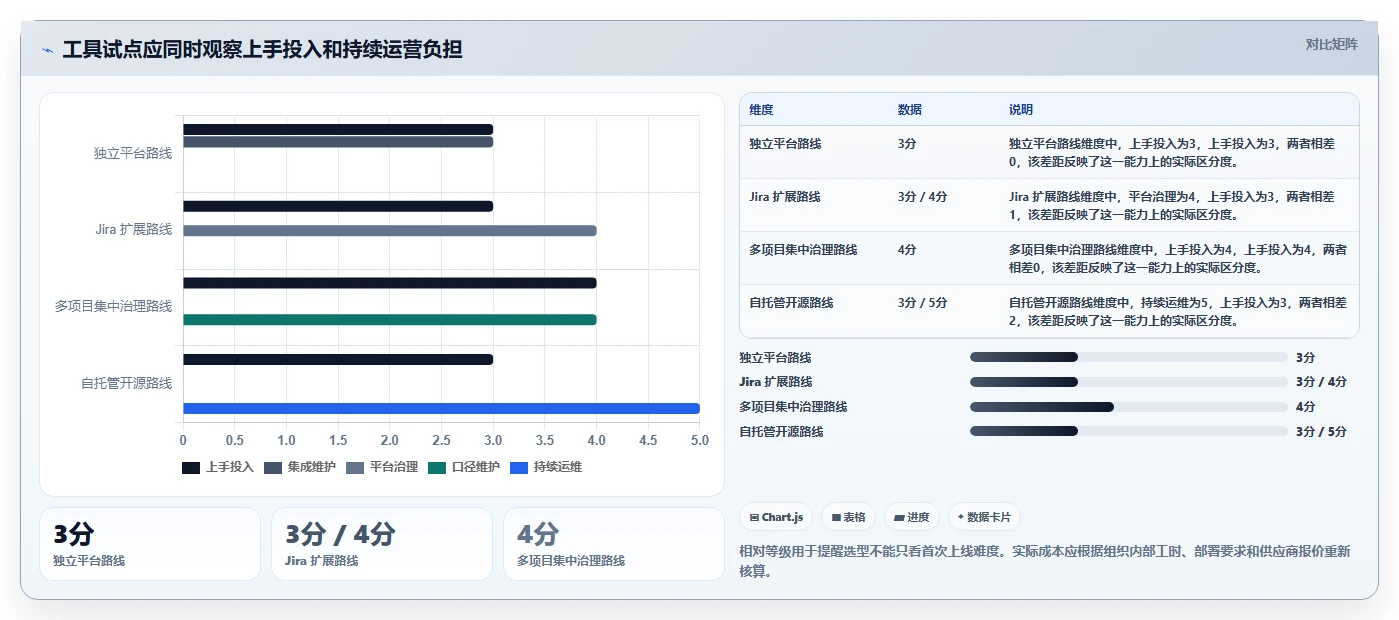Click the 上手投入 bar for 自托管开源路线

[x=338, y=359]
